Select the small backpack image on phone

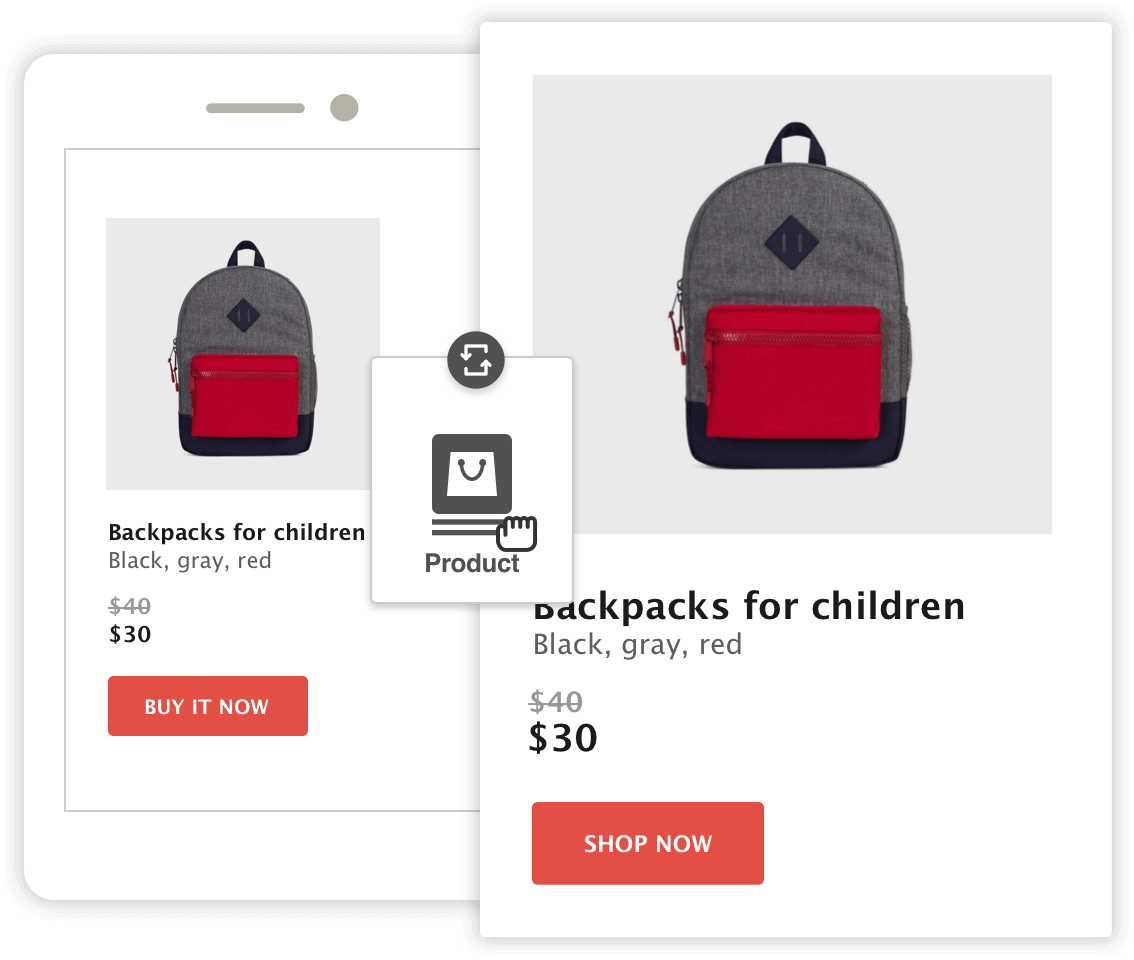[x=243, y=354]
